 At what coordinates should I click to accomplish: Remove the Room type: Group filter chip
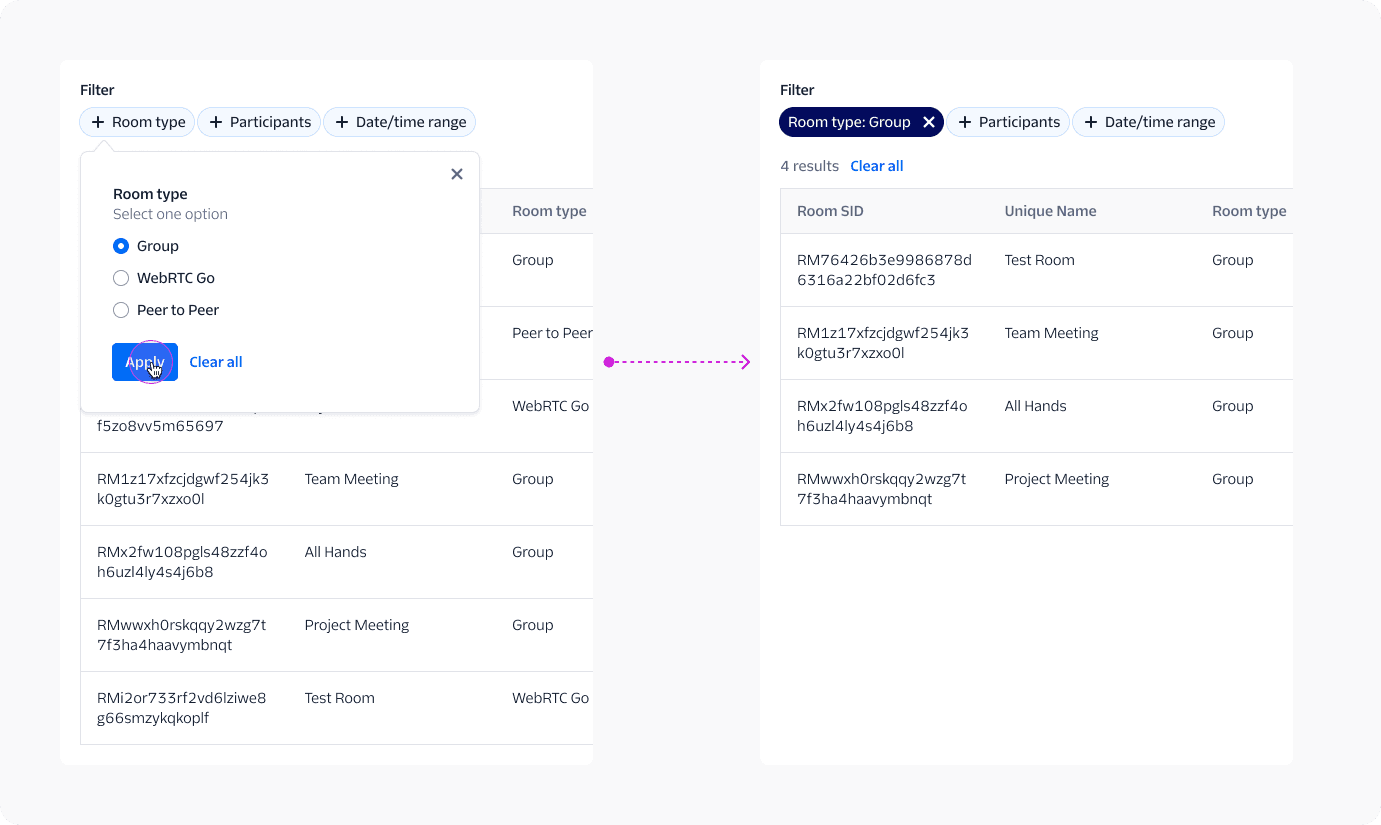point(929,122)
